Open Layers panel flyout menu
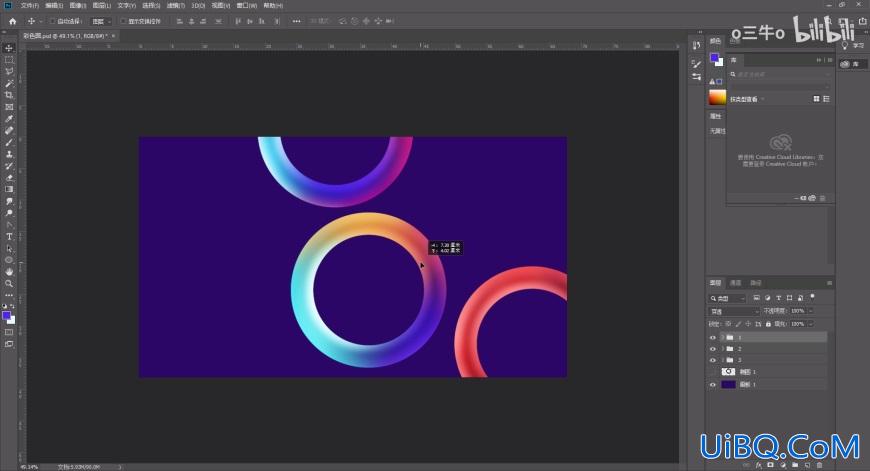Image resolution: width=870 pixels, height=471 pixels. click(x=829, y=283)
